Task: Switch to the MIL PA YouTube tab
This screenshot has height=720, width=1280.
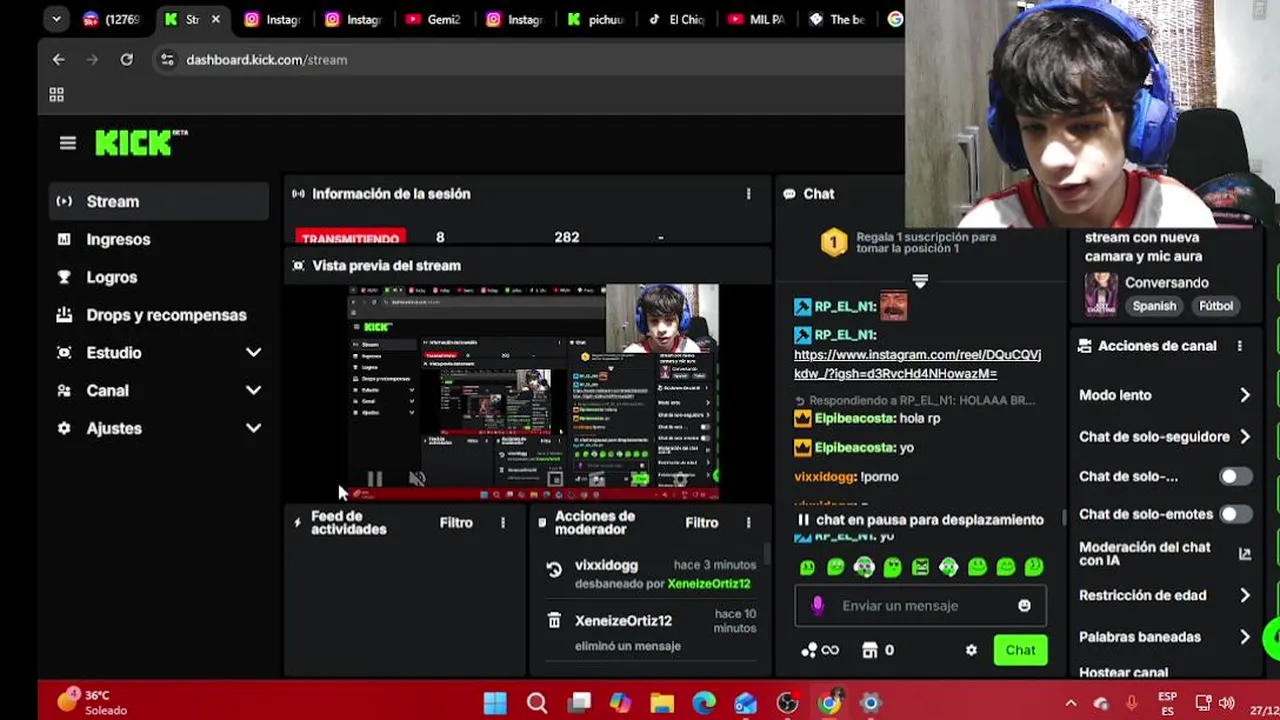Action: pos(757,19)
